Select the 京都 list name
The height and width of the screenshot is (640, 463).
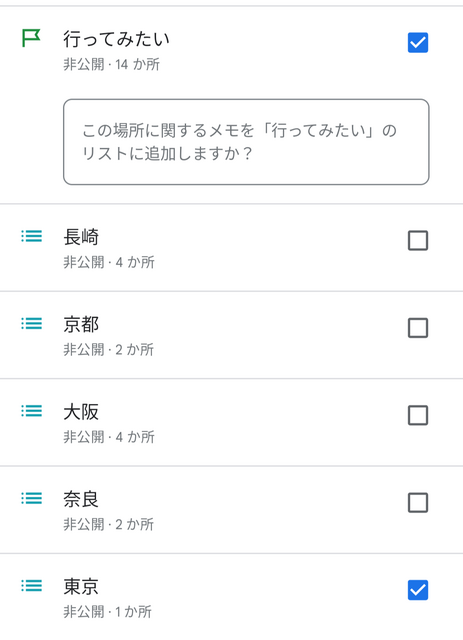[x=81, y=324]
